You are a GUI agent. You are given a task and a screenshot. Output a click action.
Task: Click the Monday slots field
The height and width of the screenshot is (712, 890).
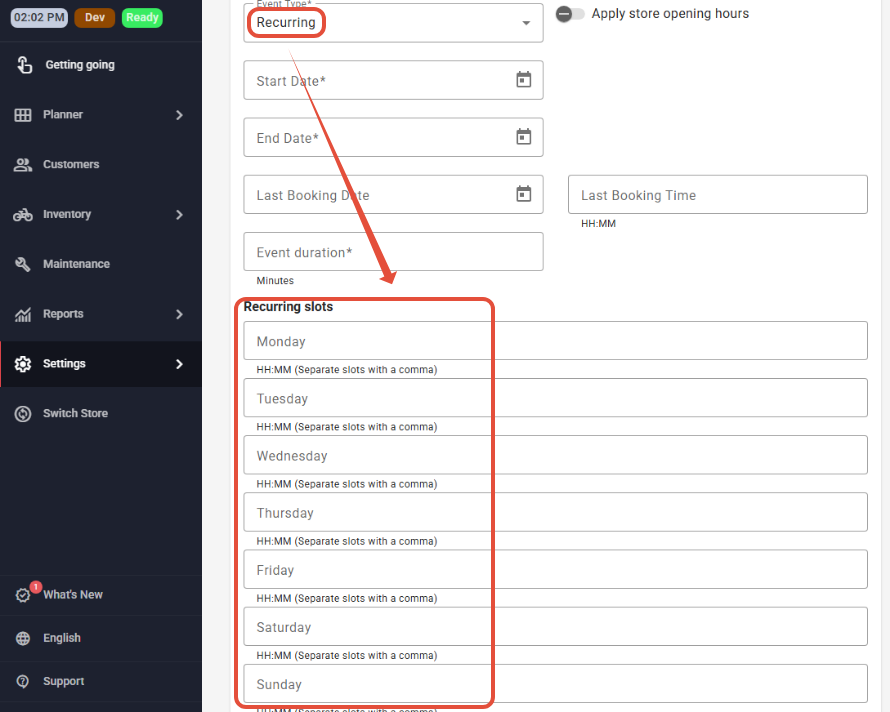pos(555,341)
